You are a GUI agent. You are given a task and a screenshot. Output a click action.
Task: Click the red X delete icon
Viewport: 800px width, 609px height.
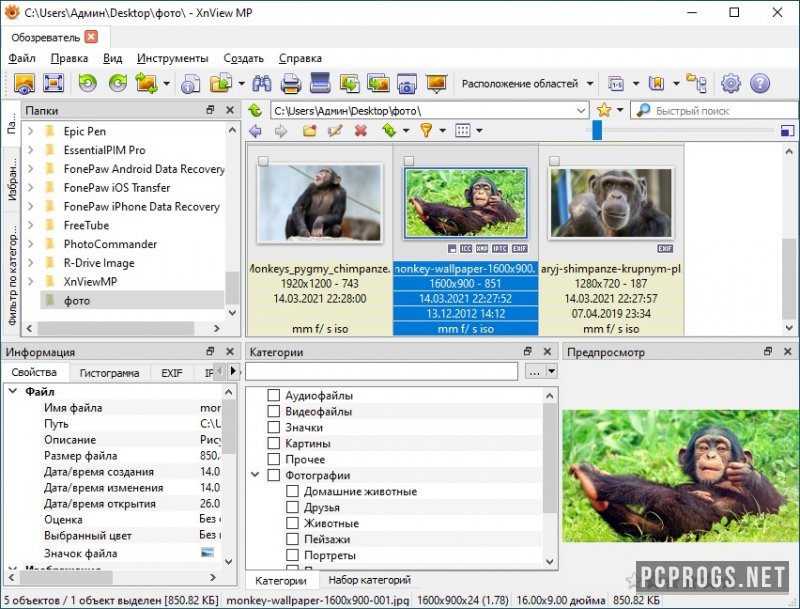(x=361, y=131)
